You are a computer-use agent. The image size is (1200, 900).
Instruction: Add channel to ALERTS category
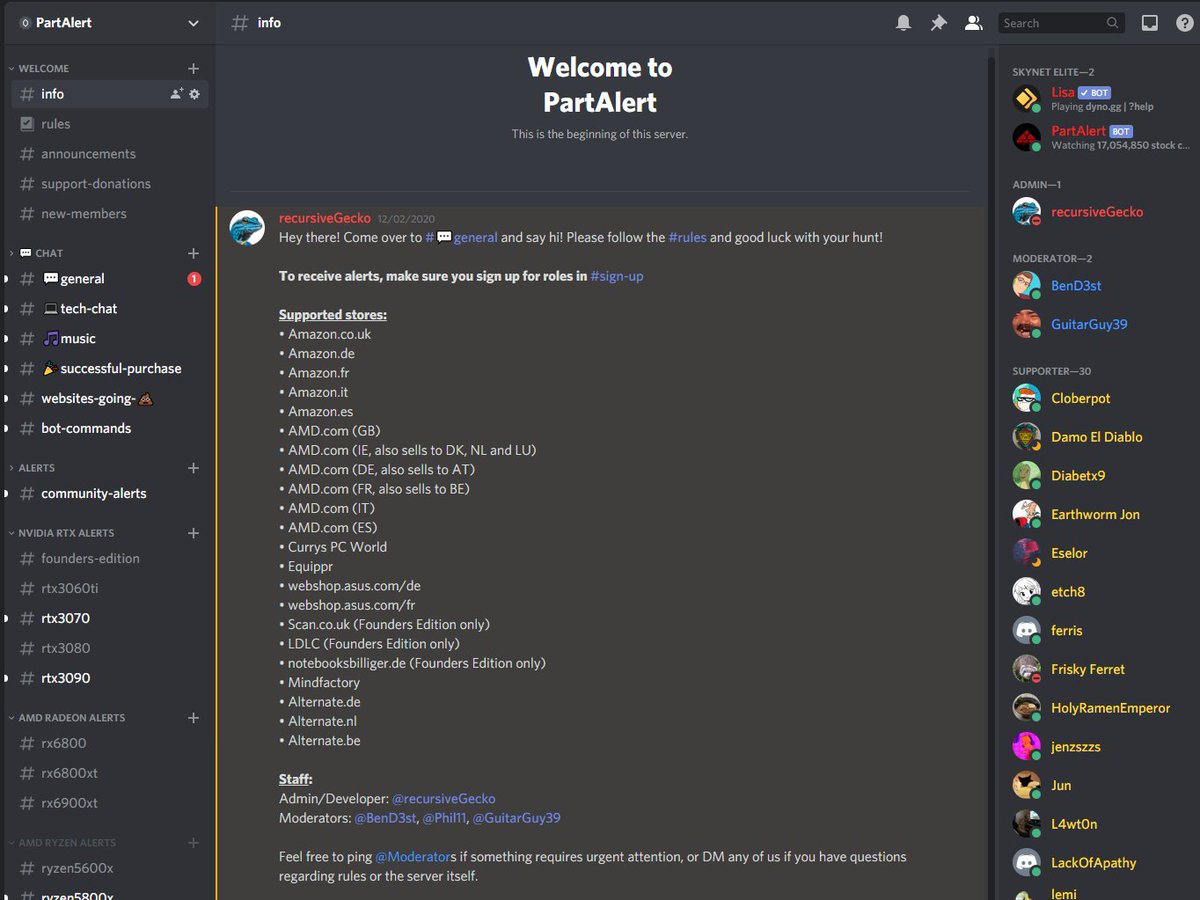pyautogui.click(x=193, y=468)
